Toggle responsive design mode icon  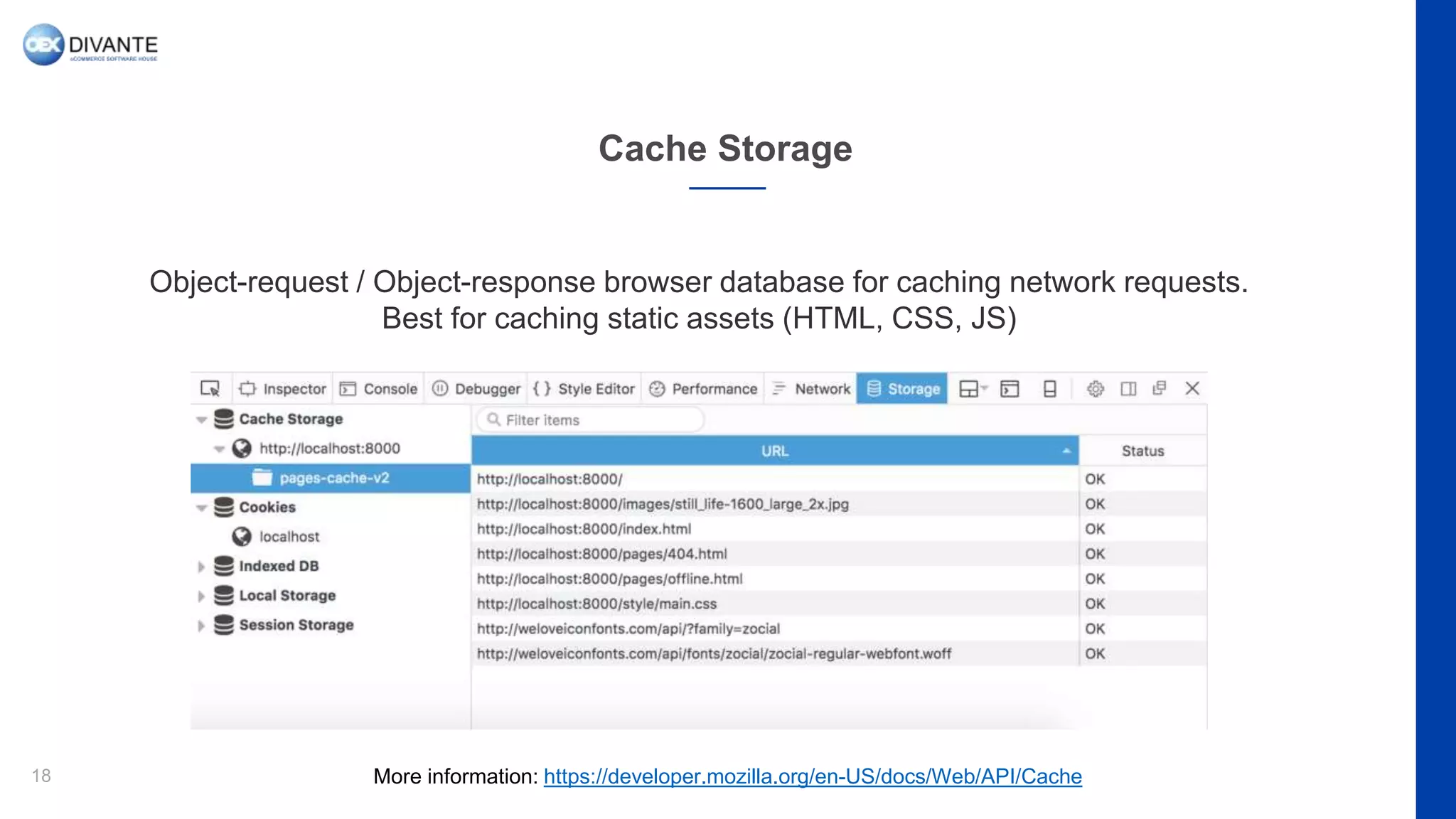pos(1049,389)
